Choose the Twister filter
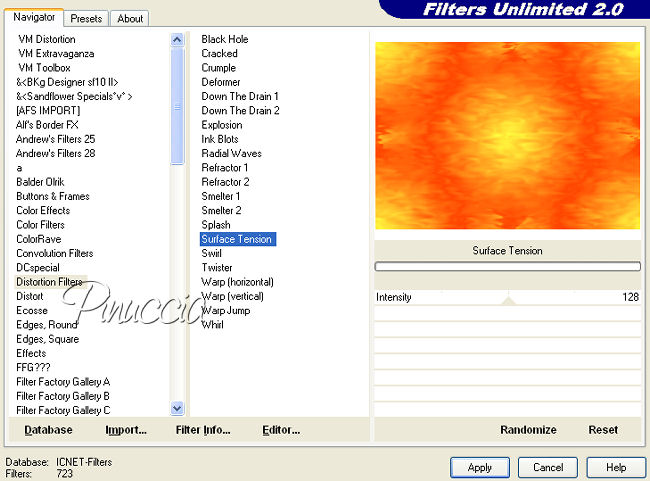This screenshot has height=481, width=650. pyautogui.click(x=217, y=267)
